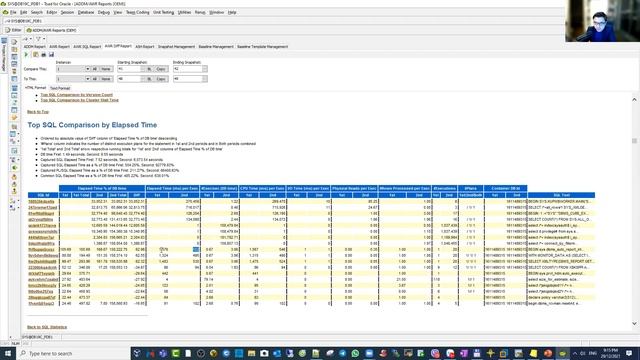
Task: Open OneNote from the taskbar
Action: (464, 353)
